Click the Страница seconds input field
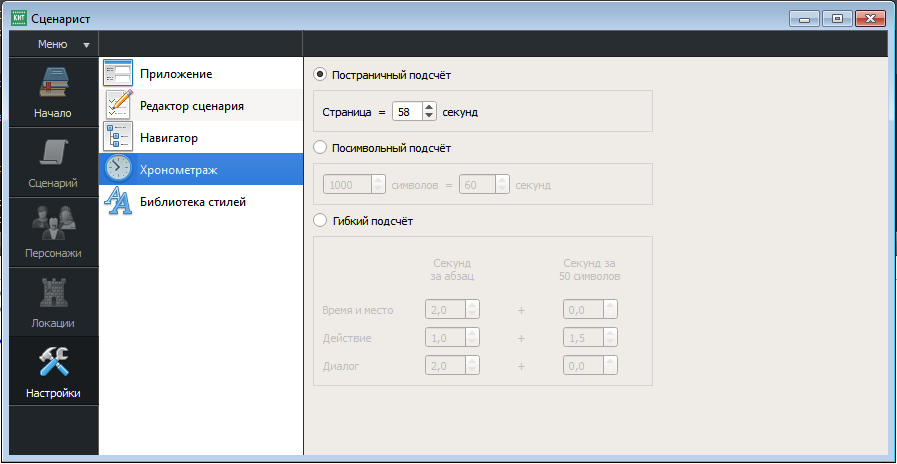Image resolution: width=897 pixels, height=464 pixels. (407, 112)
